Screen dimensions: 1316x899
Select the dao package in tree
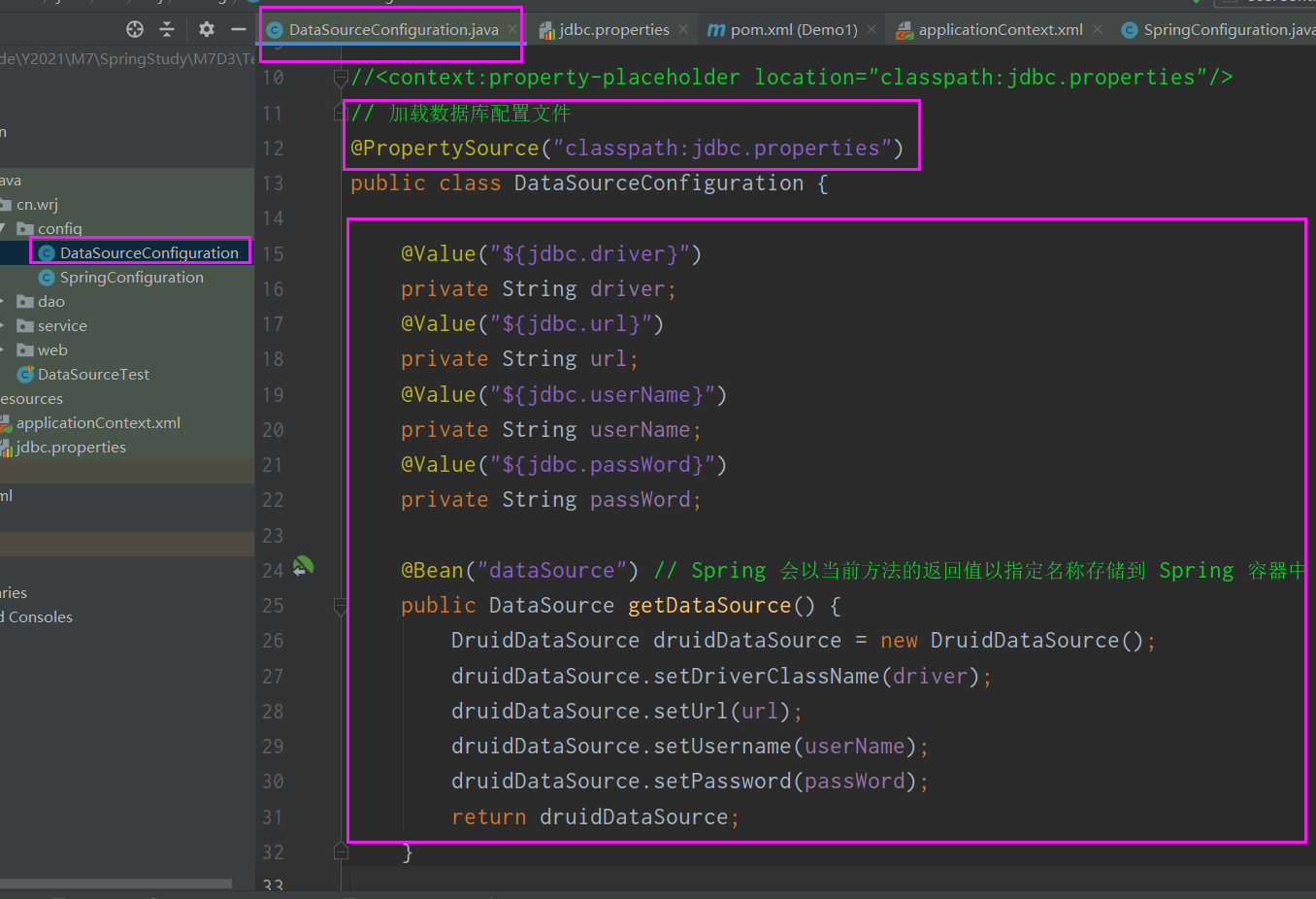pyautogui.click(x=51, y=302)
